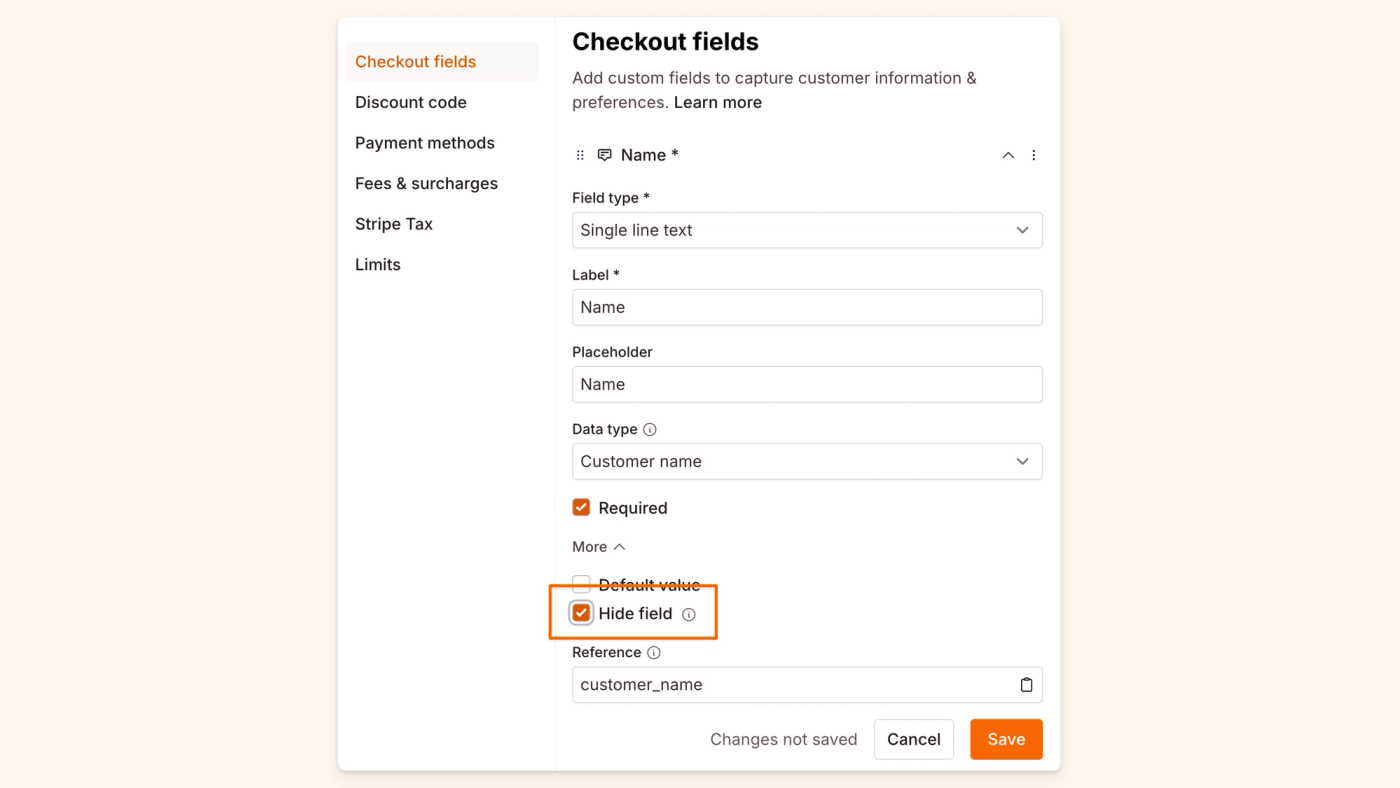Open the Discount code settings
Viewport: 1400px width, 788px height.
click(x=411, y=102)
